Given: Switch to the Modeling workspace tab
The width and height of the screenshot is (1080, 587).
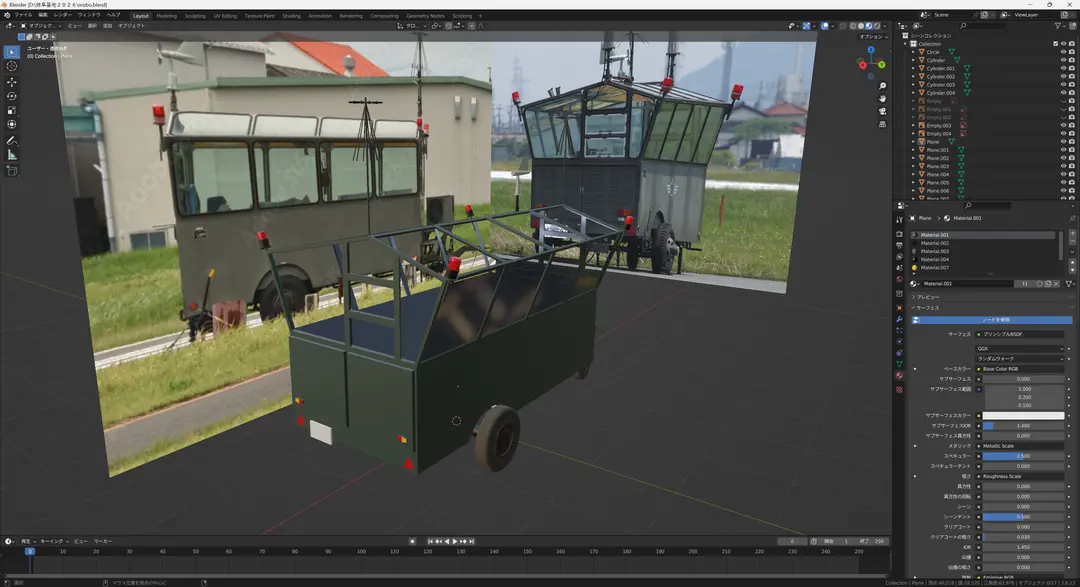Looking at the screenshot, I should click(x=167, y=16).
